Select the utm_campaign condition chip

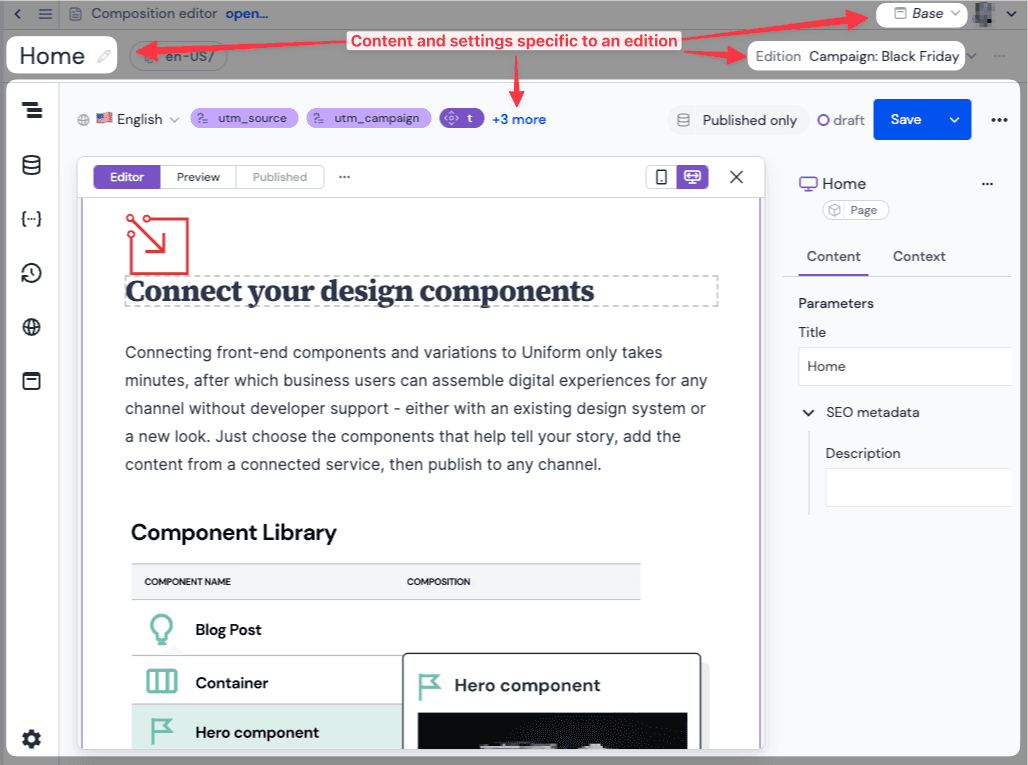tap(368, 119)
